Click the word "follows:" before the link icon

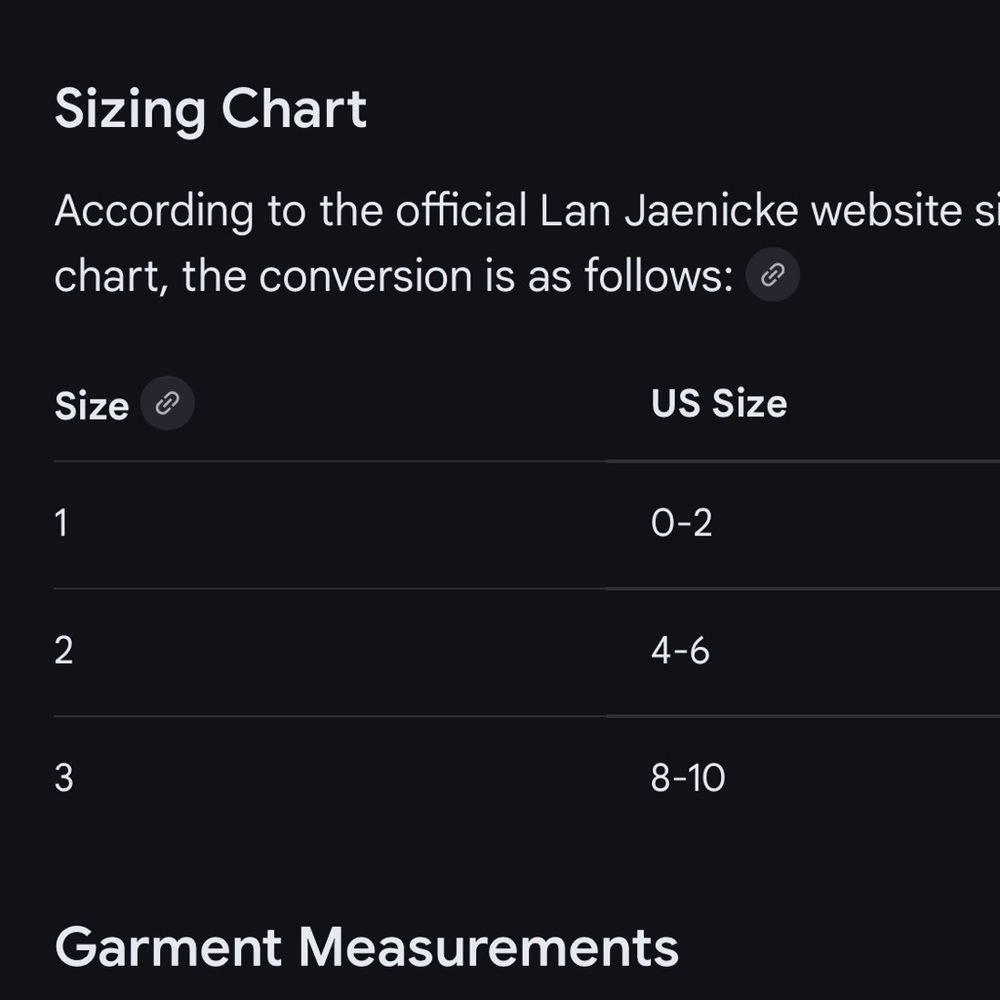659,276
